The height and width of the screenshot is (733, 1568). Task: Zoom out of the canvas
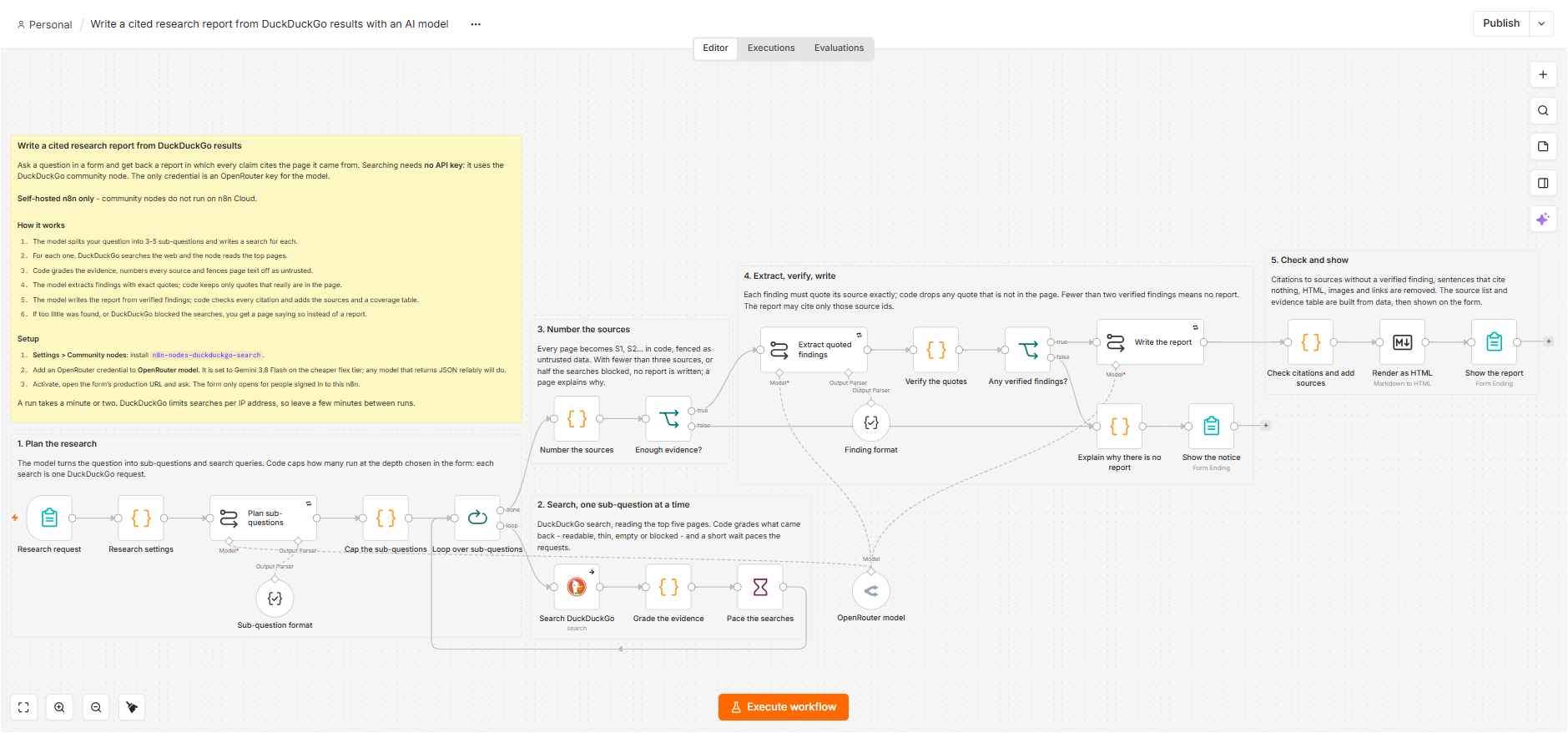96,707
